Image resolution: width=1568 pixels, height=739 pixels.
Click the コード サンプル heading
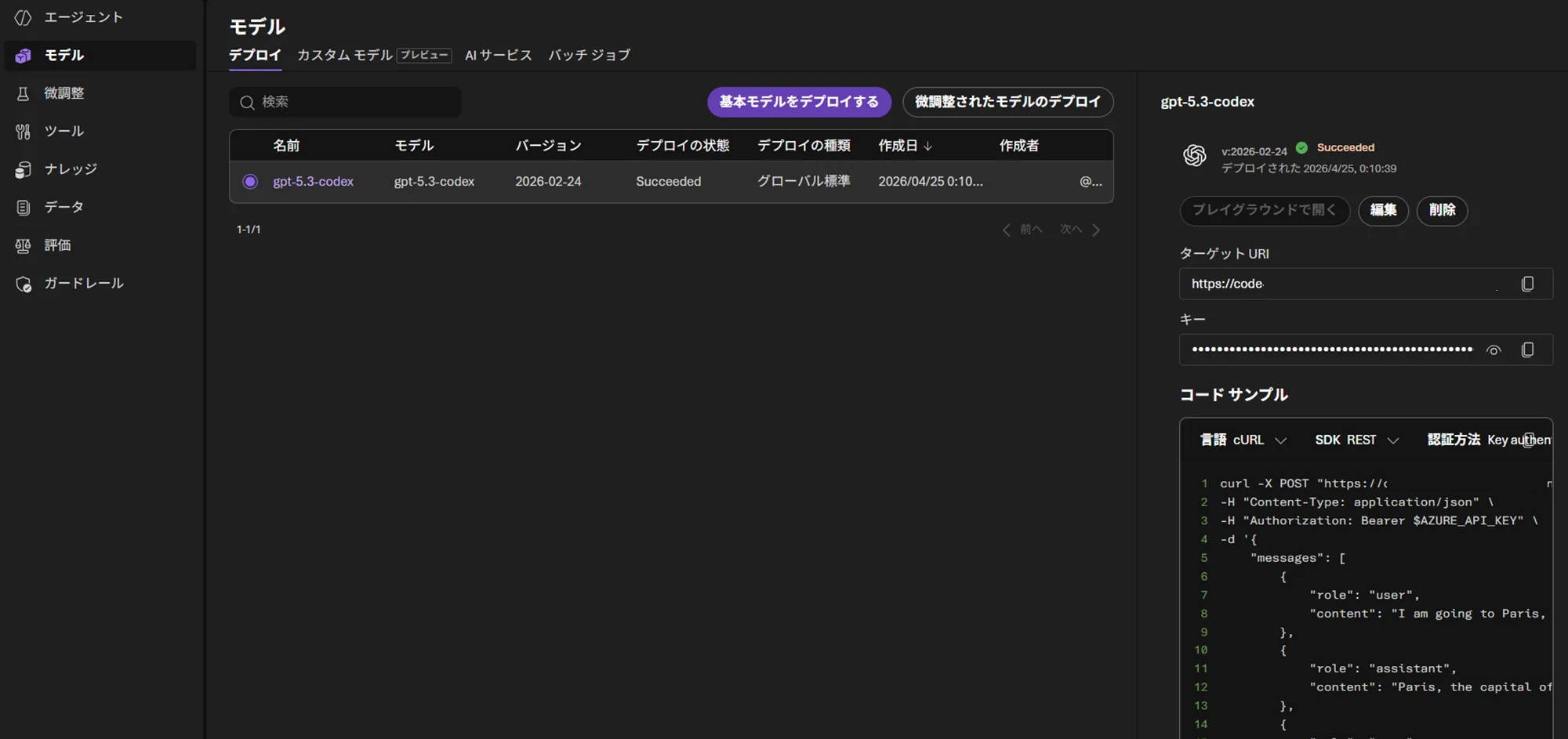1234,395
